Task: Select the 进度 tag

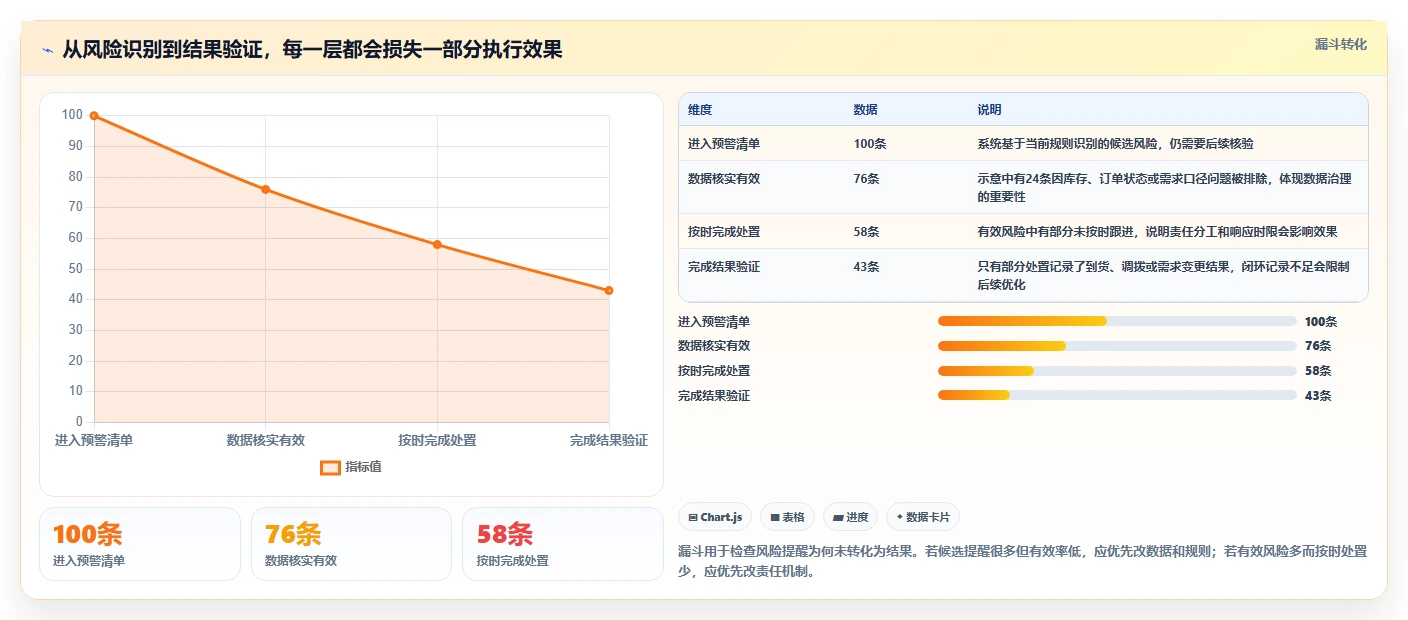Action: 850,517
